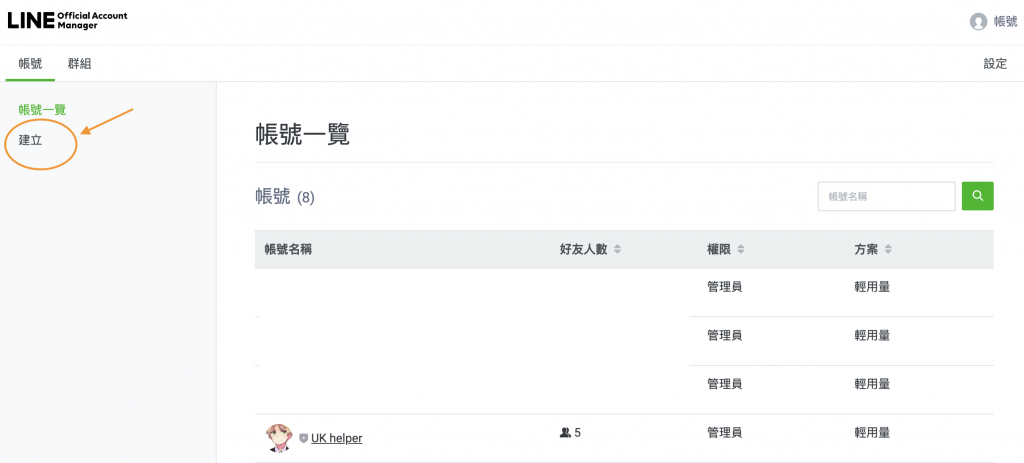This screenshot has width=1024, height=463.
Task: Click the 帳號名稱 column header
Action: [x=288, y=249]
